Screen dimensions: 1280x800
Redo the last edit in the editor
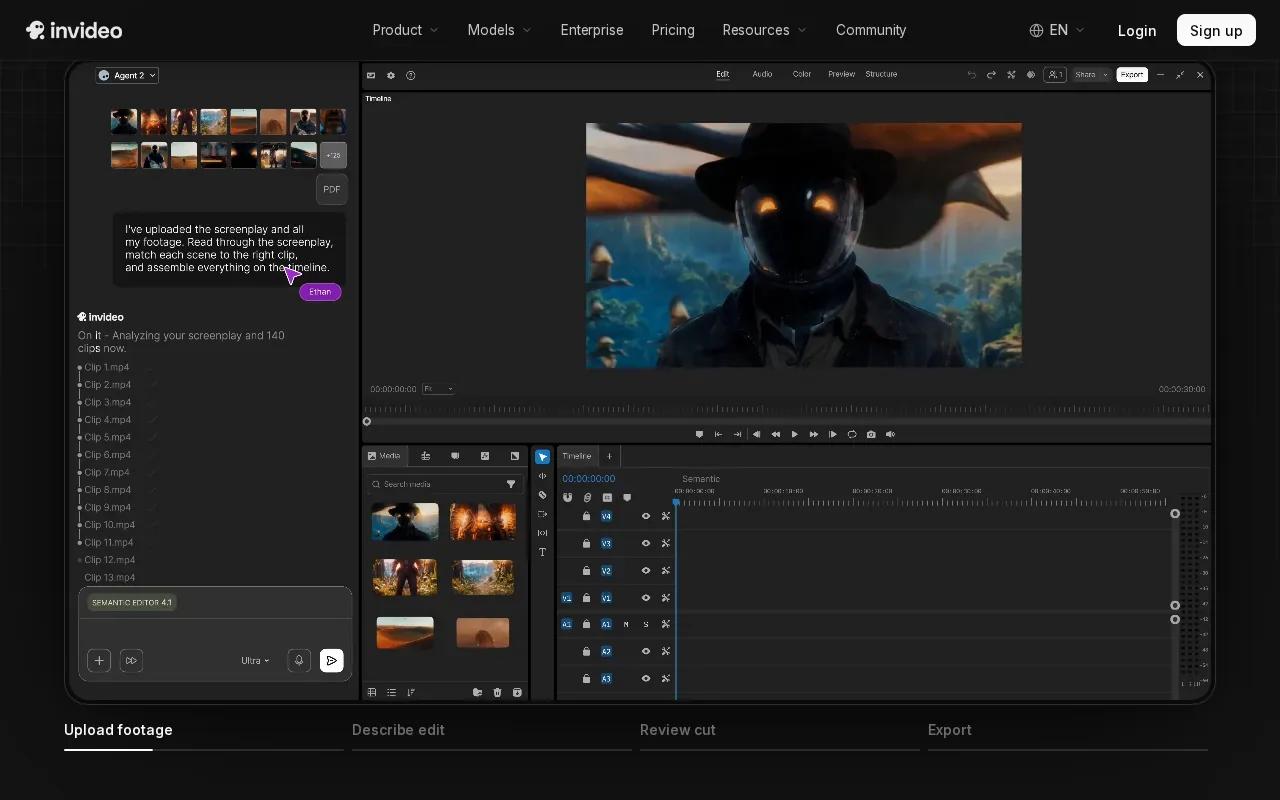click(991, 75)
